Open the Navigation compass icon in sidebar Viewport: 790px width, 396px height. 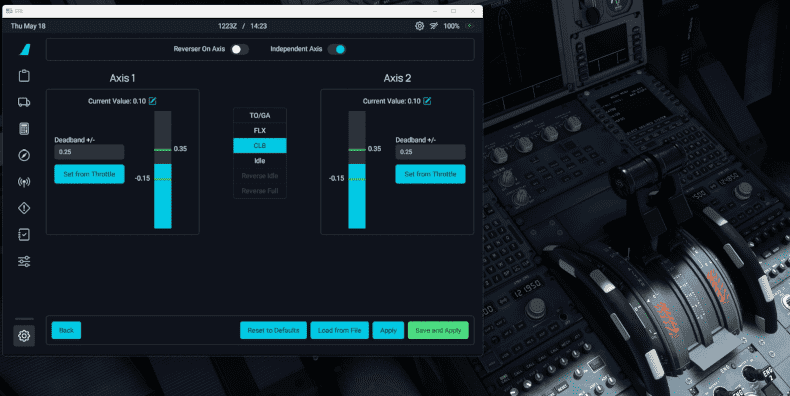tap(24, 155)
